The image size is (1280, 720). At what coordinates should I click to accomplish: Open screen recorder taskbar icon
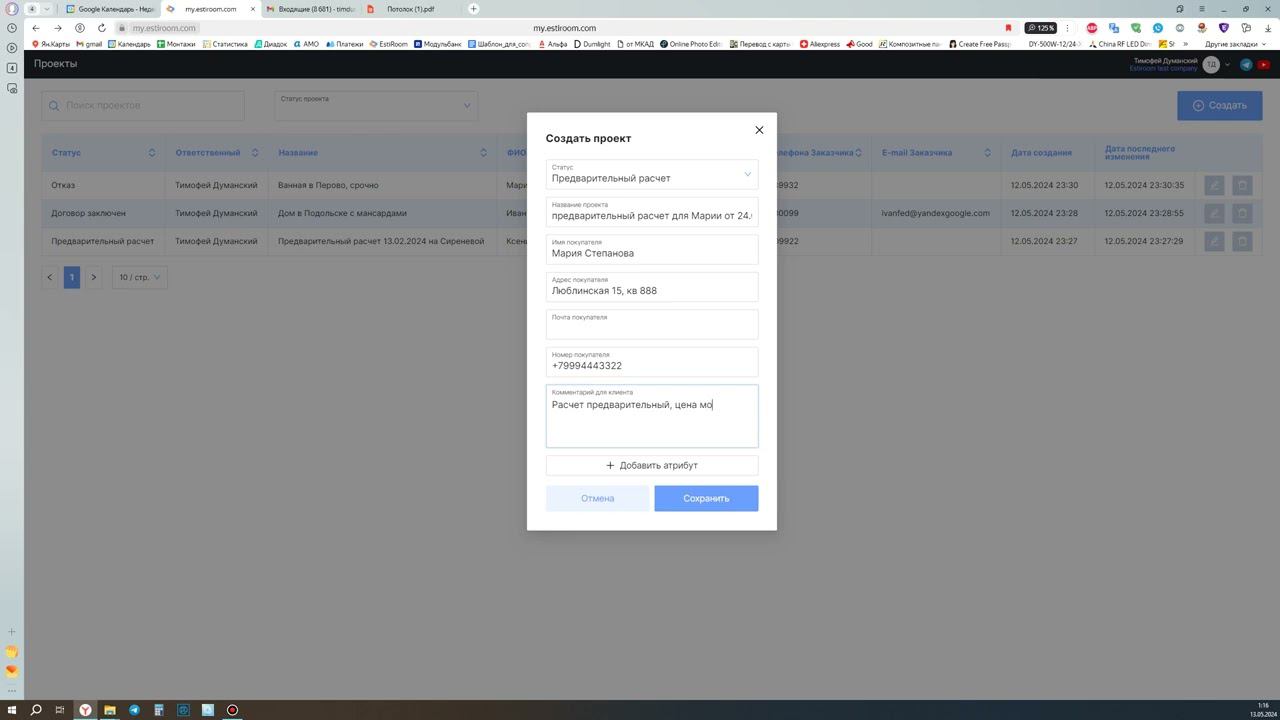(x=232, y=710)
